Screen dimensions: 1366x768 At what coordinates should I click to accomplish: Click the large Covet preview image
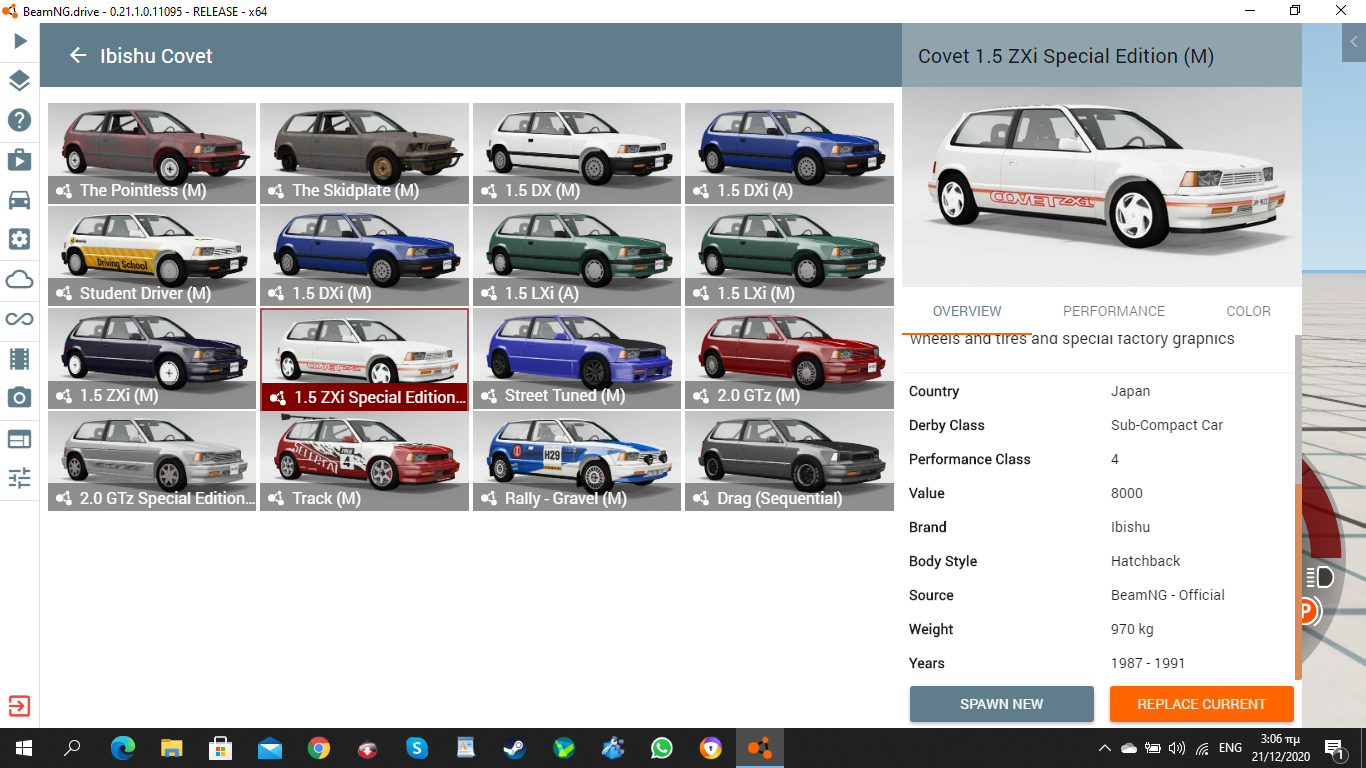click(1102, 187)
